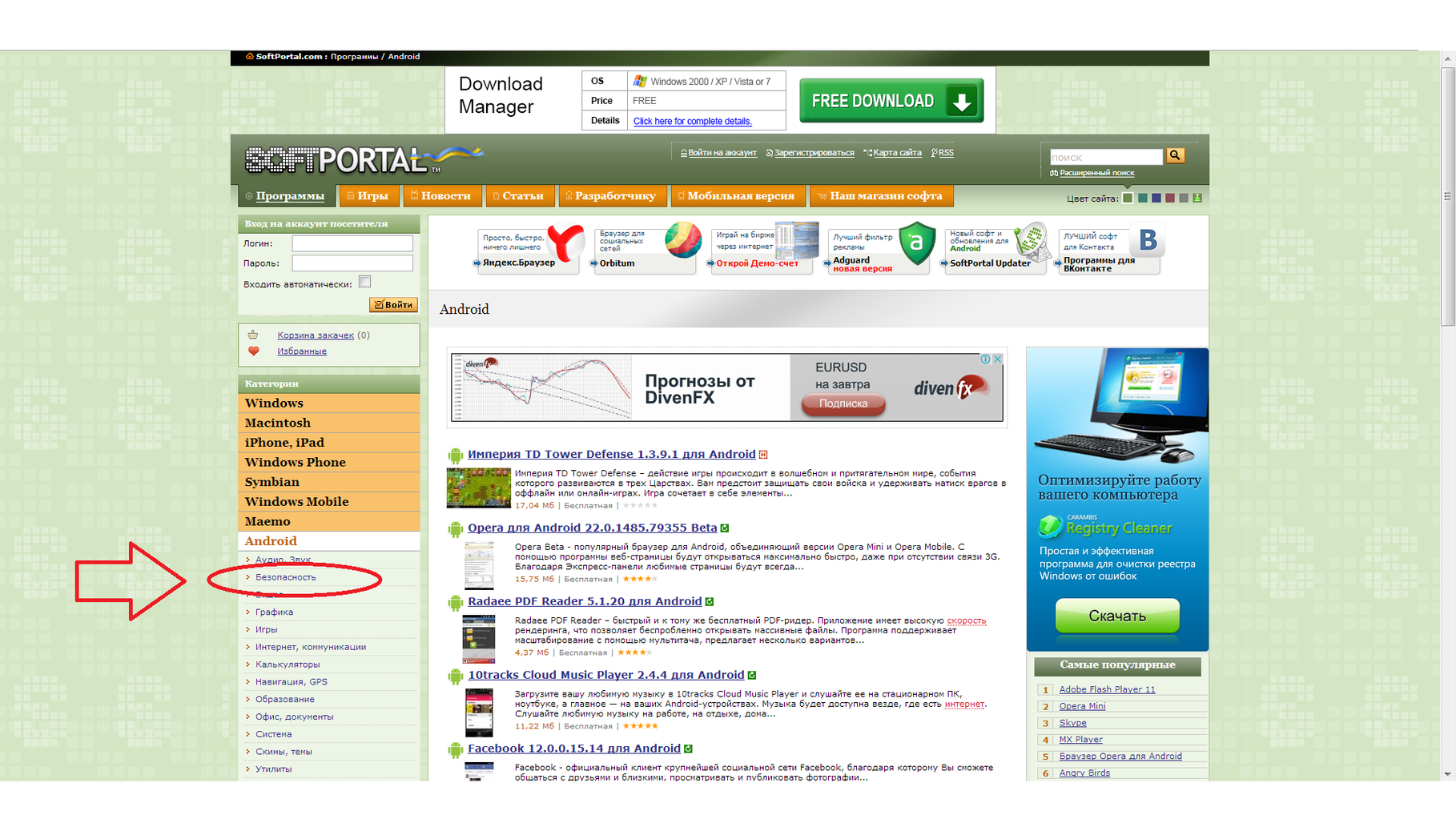Click the info icon on the DivenFX ad
Viewport: 1456px width, 819px height.
click(x=986, y=359)
